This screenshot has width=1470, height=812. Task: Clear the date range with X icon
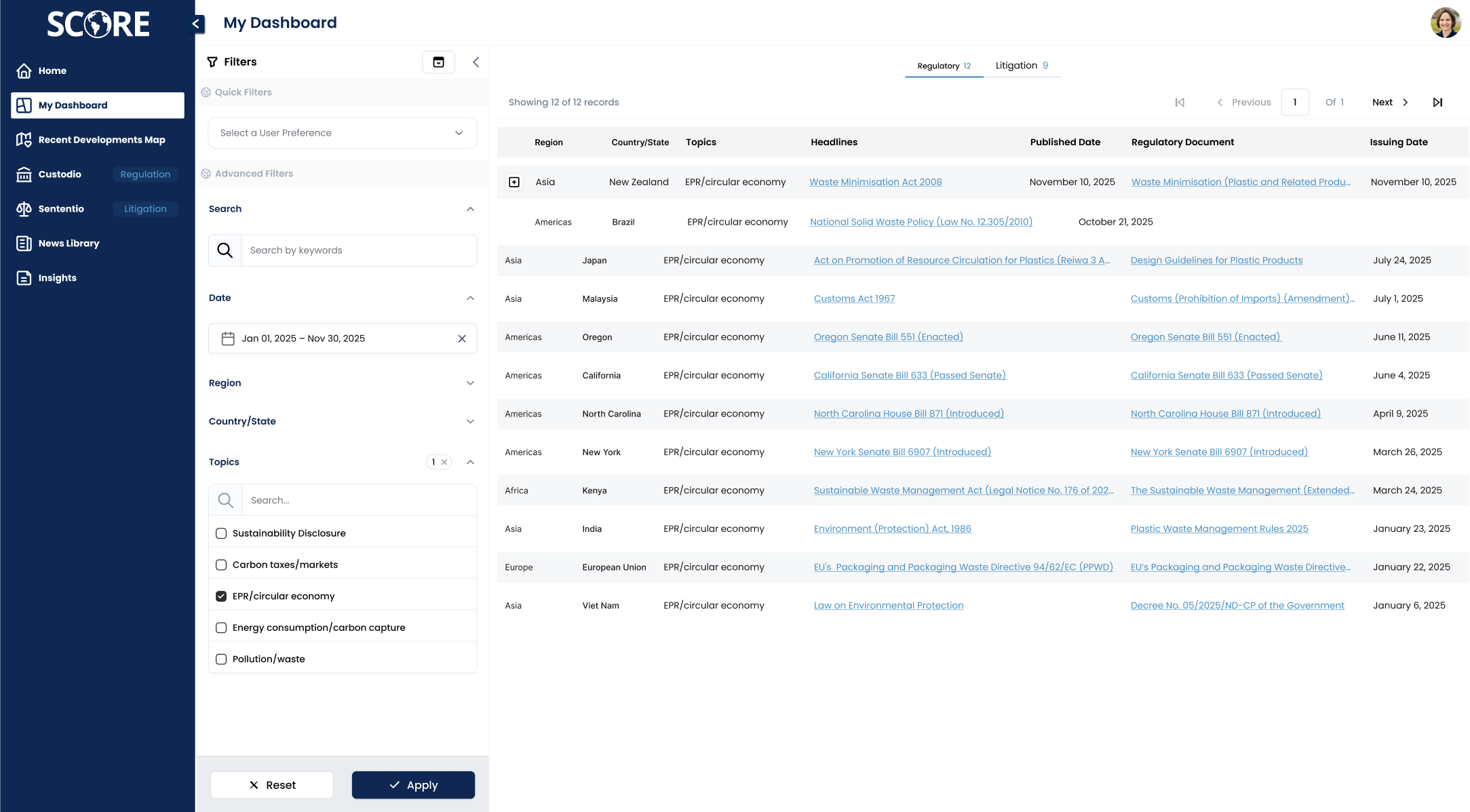click(462, 339)
